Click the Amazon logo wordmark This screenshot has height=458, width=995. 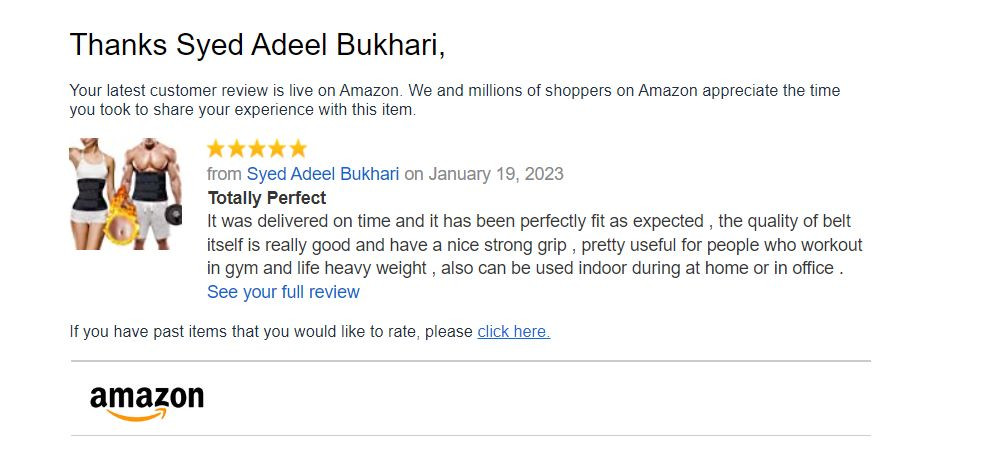[x=146, y=397]
